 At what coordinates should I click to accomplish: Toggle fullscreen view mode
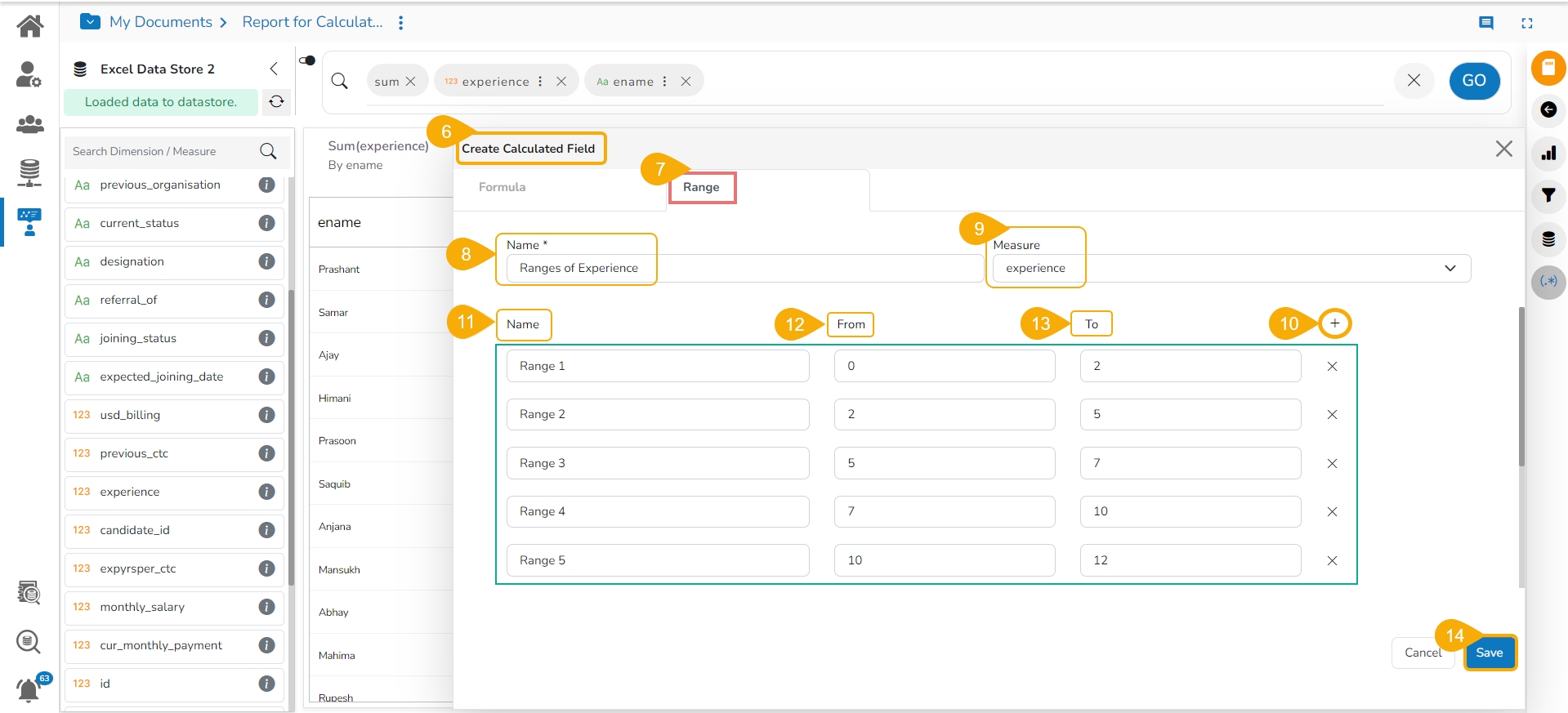pyautogui.click(x=1526, y=23)
